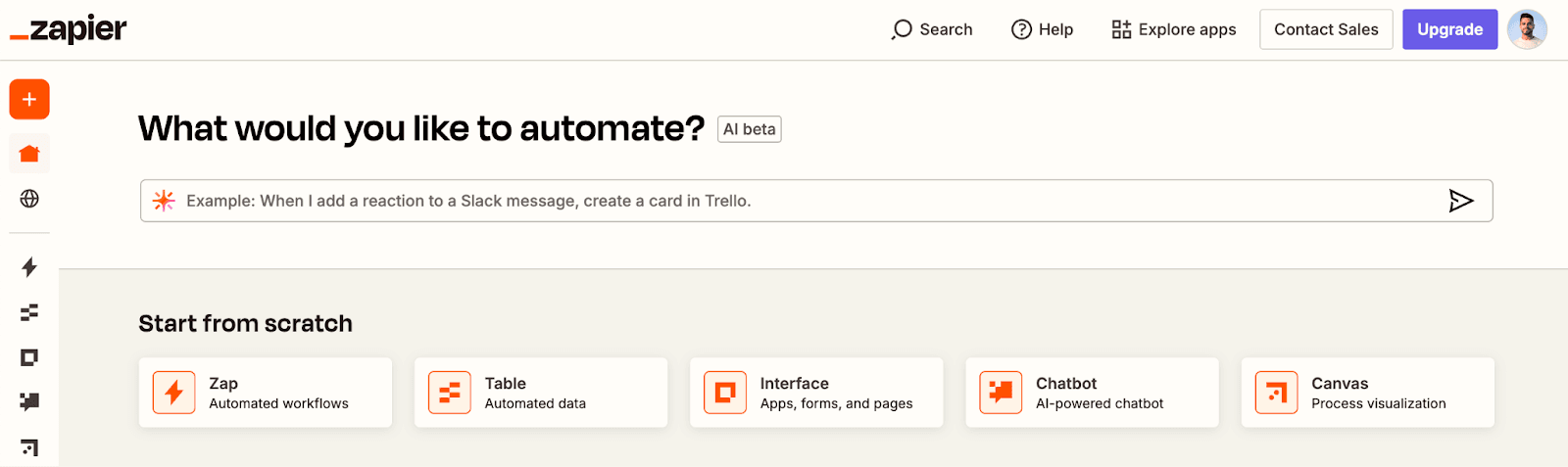Click 'Process visualization' subtitle text
The width and height of the screenshot is (1568, 467).
1379,403
